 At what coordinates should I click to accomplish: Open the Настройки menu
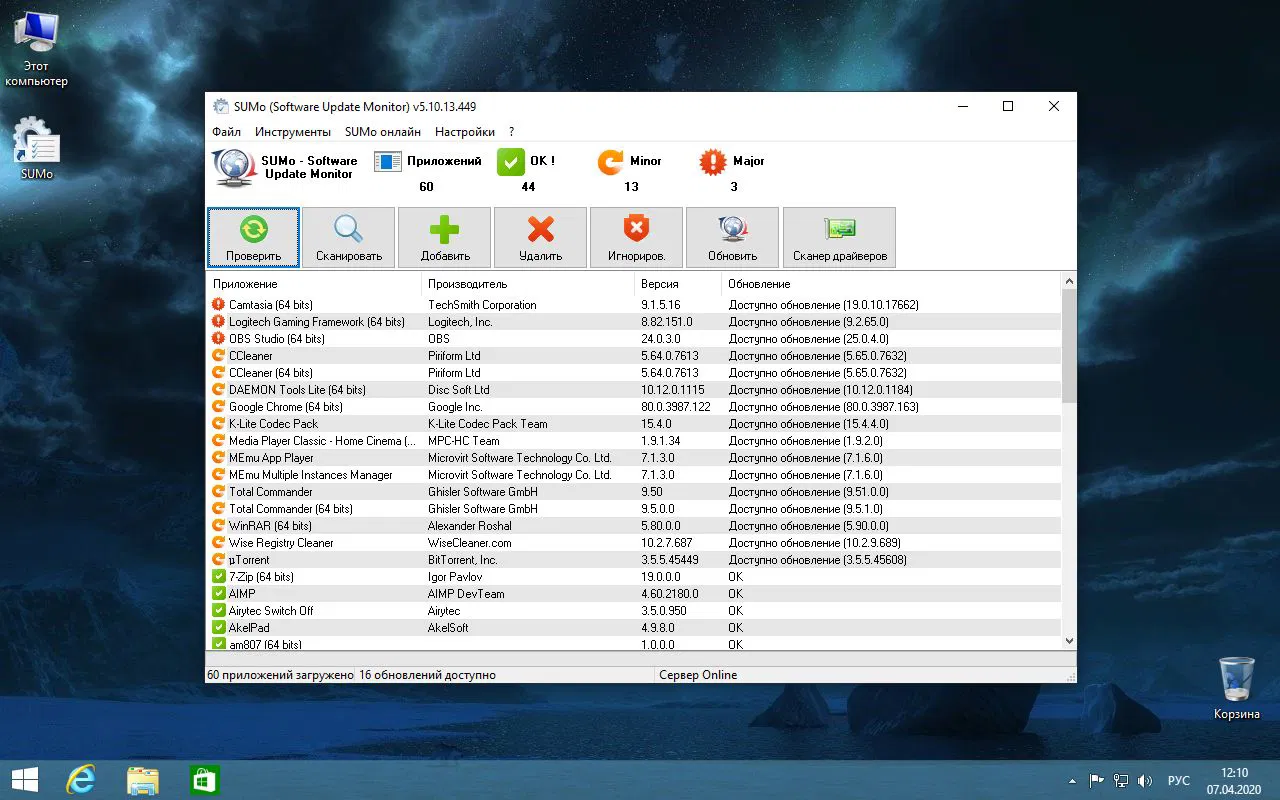pos(465,132)
